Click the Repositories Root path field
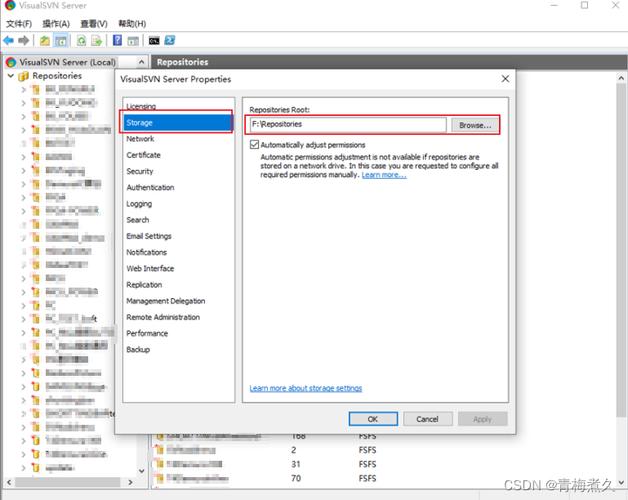Image resolution: width=628 pixels, height=500 pixels. pyautogui.click(x=348, y=125)
